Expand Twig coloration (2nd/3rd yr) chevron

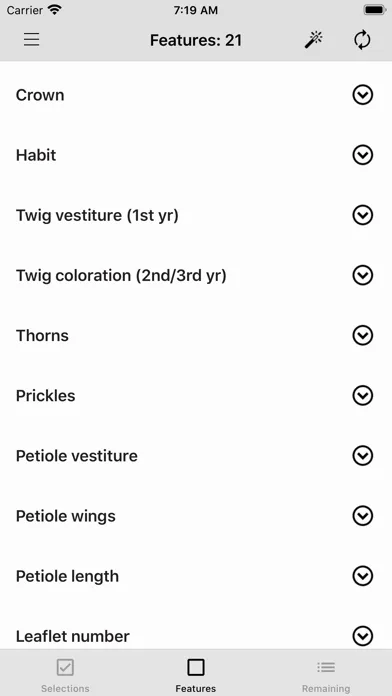pyautogui.click(x=363, y=275)
